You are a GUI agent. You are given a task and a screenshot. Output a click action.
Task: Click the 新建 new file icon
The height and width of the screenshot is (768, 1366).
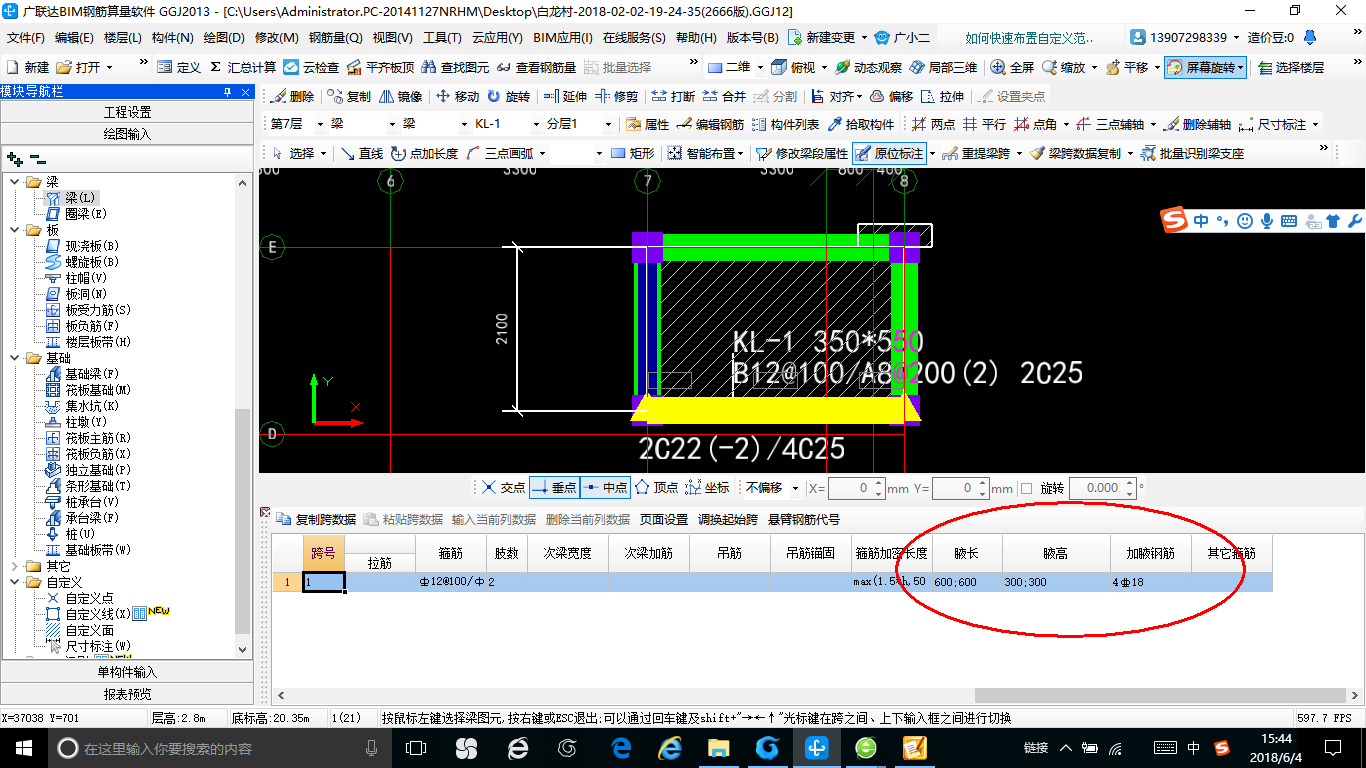pos(28,67)
